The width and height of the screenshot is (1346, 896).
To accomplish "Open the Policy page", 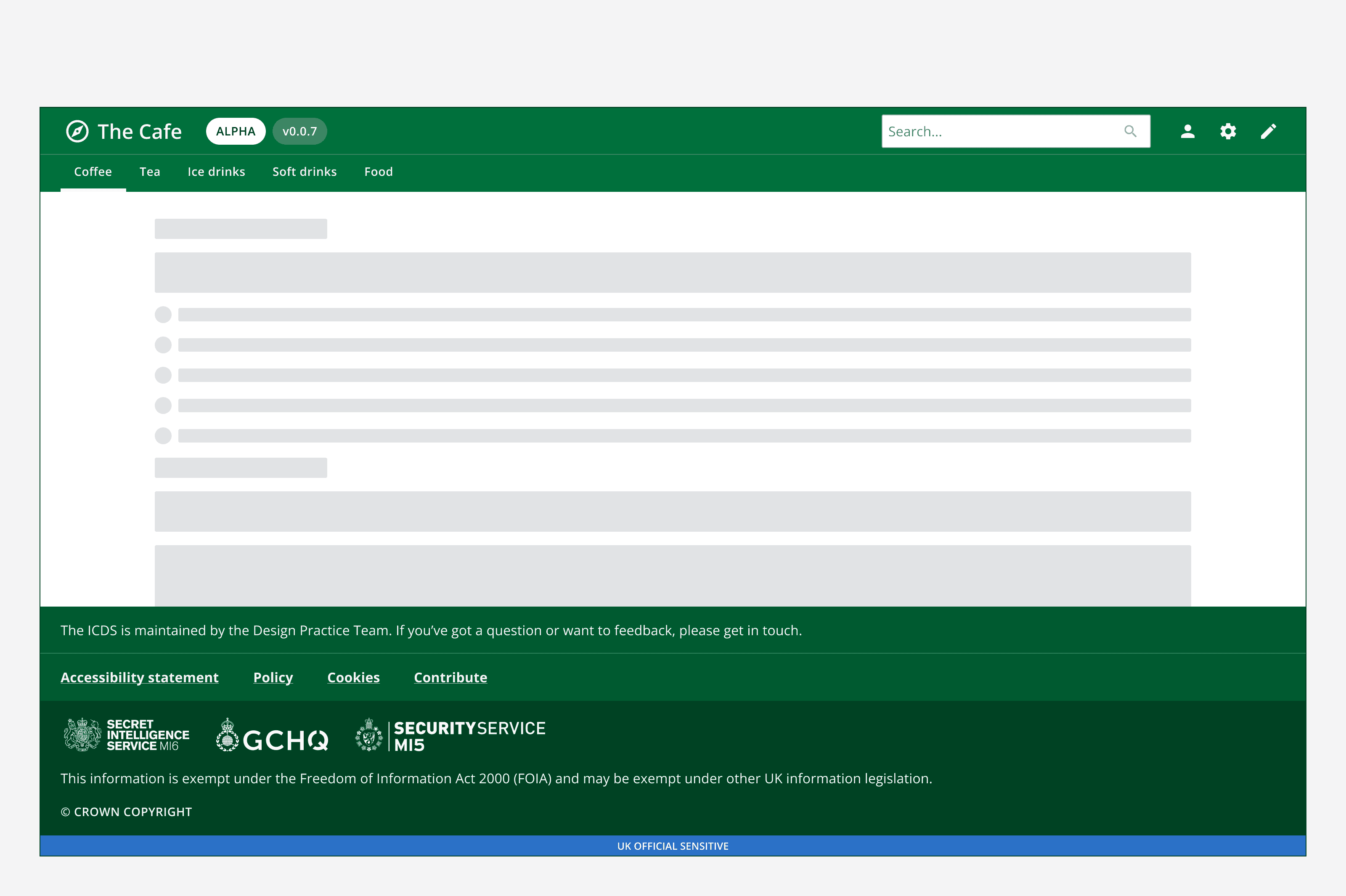I will (x=273, y=677).
